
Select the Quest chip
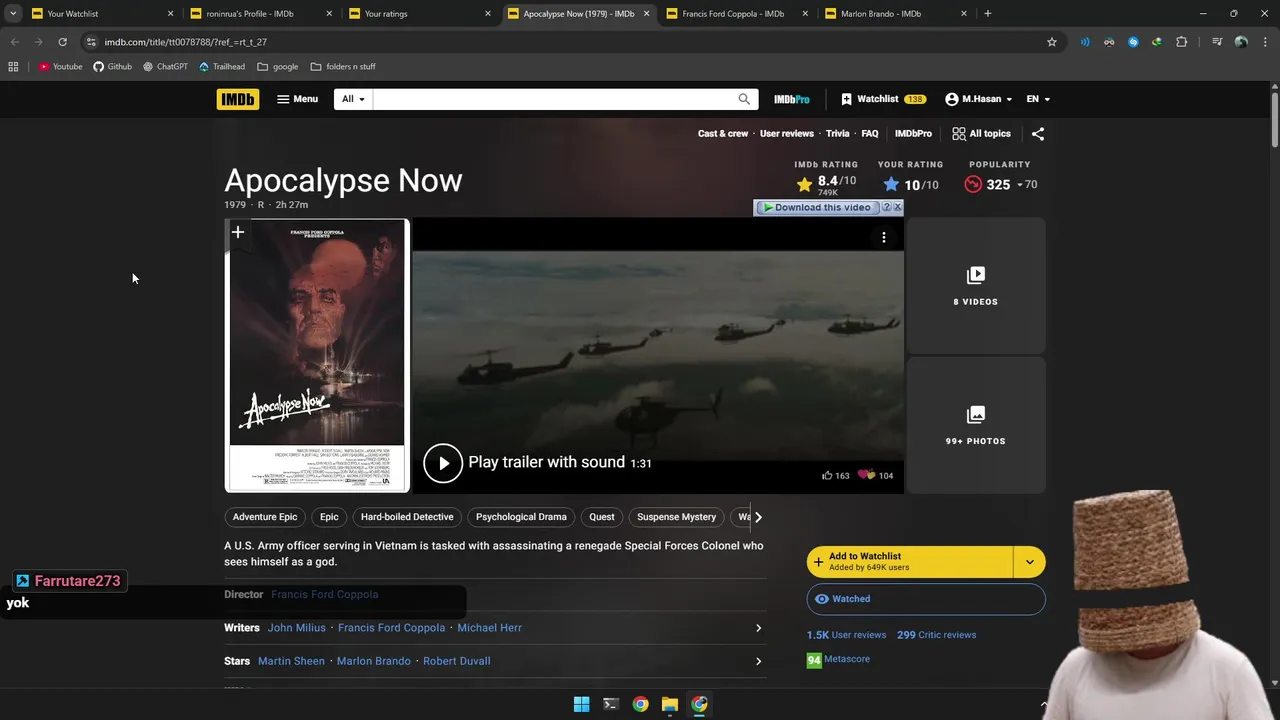[602, 517]
